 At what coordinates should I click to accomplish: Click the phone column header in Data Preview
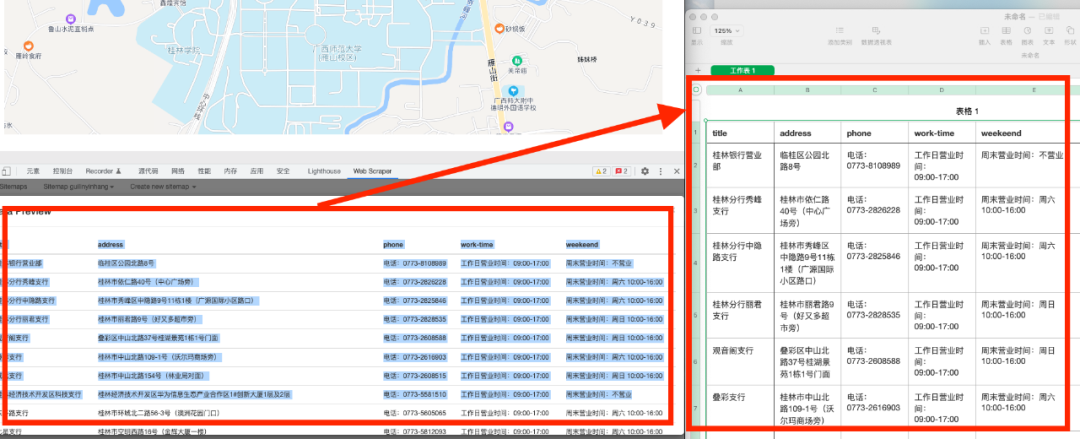click(393, 244)
